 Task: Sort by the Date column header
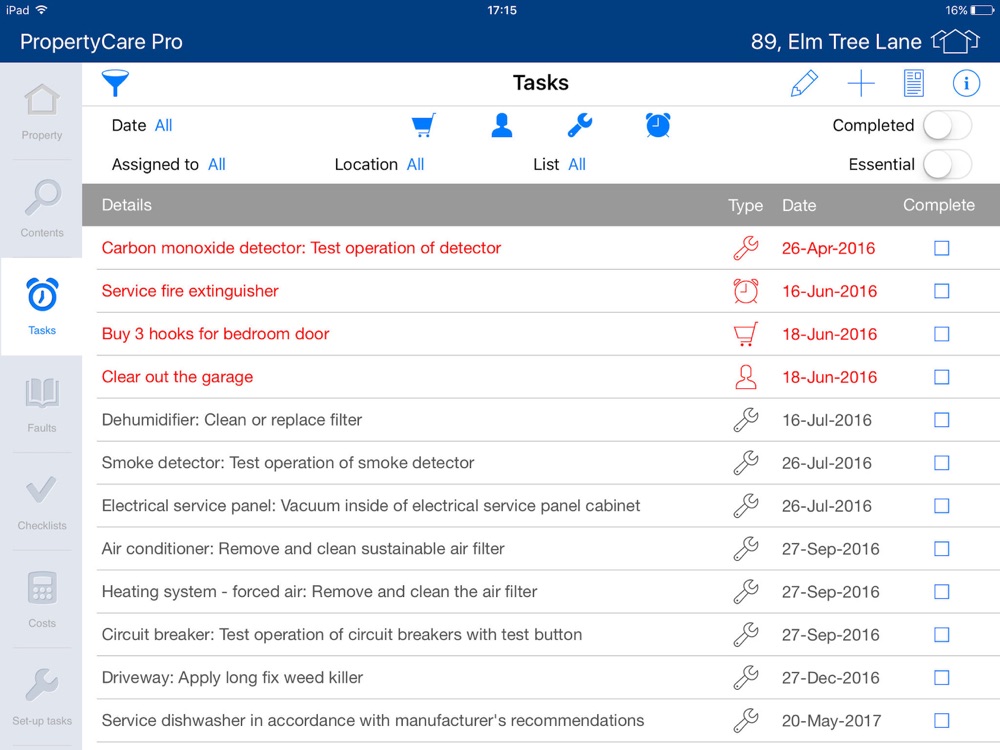click(x=799, y=205)
